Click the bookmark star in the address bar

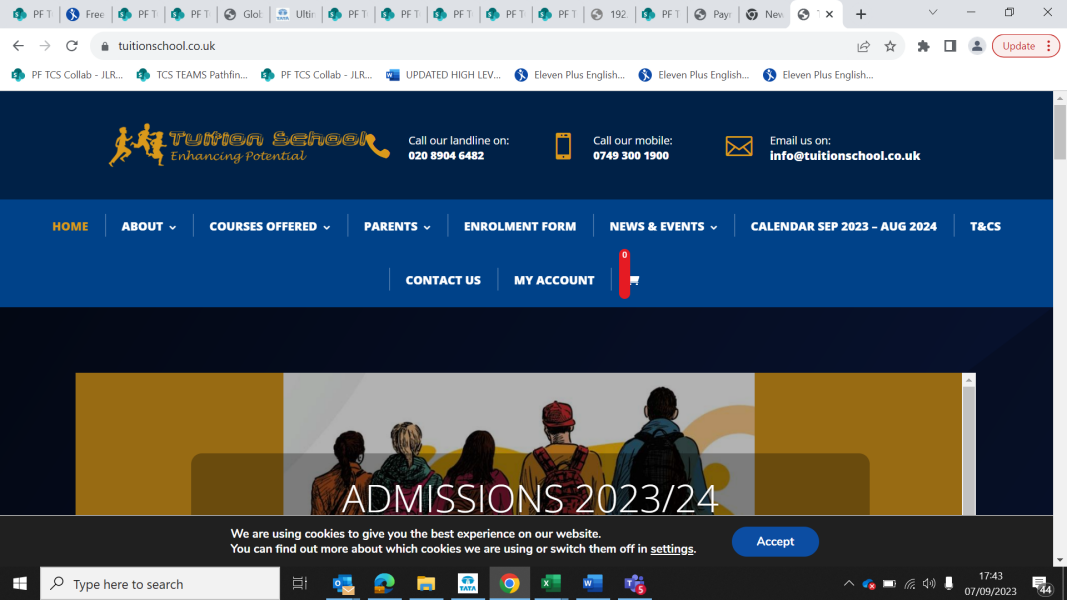pos(889,46)
